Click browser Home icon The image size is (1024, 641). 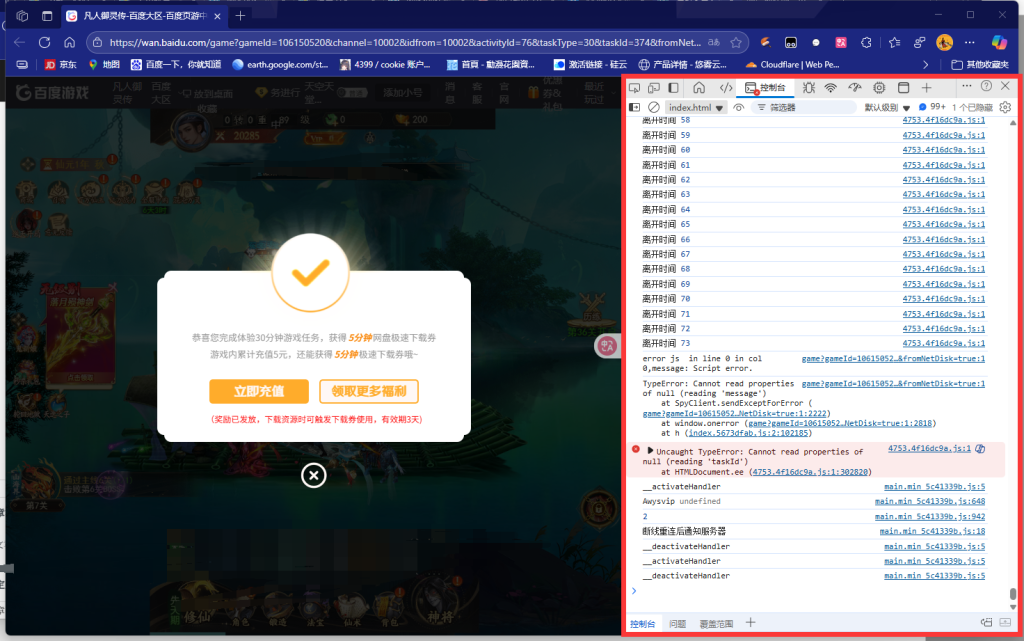tap(69, 42)
